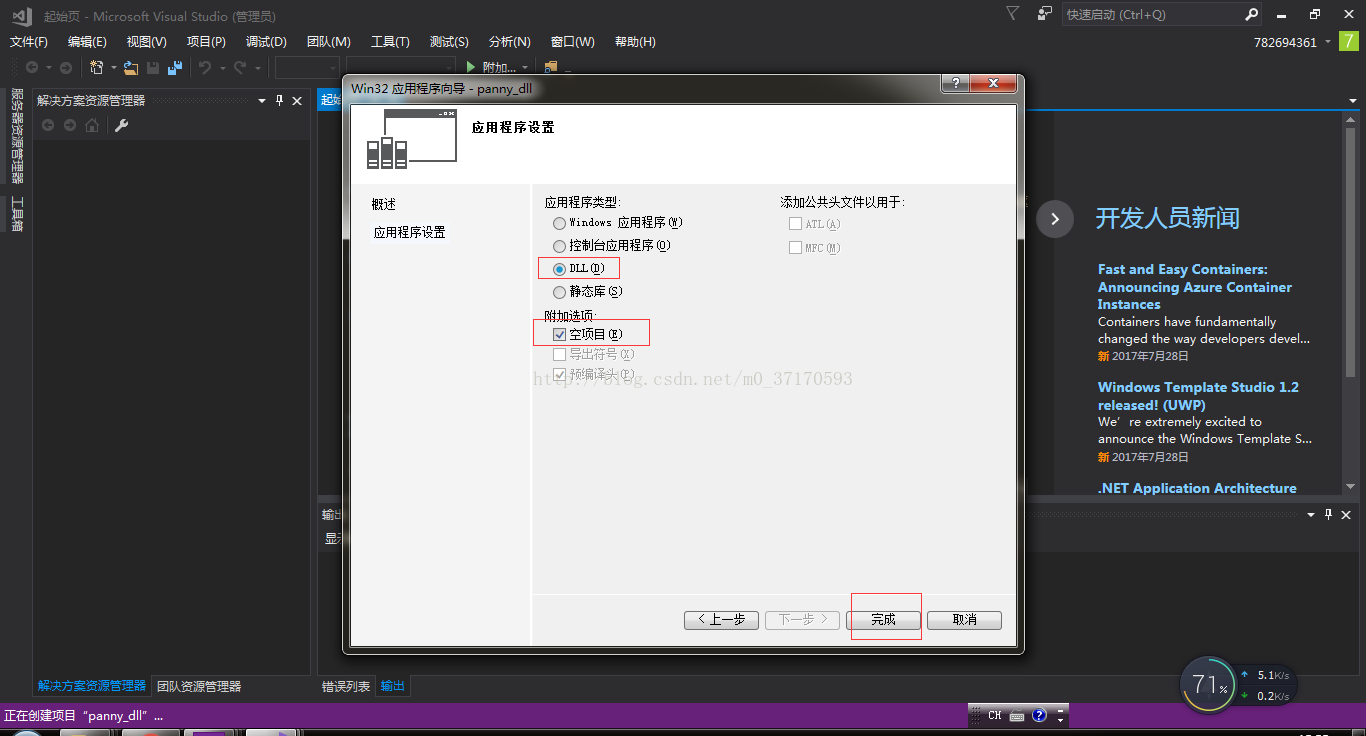
Task: Open the 附加 debug target dropdown arrow
Action: tap(525, 68)
